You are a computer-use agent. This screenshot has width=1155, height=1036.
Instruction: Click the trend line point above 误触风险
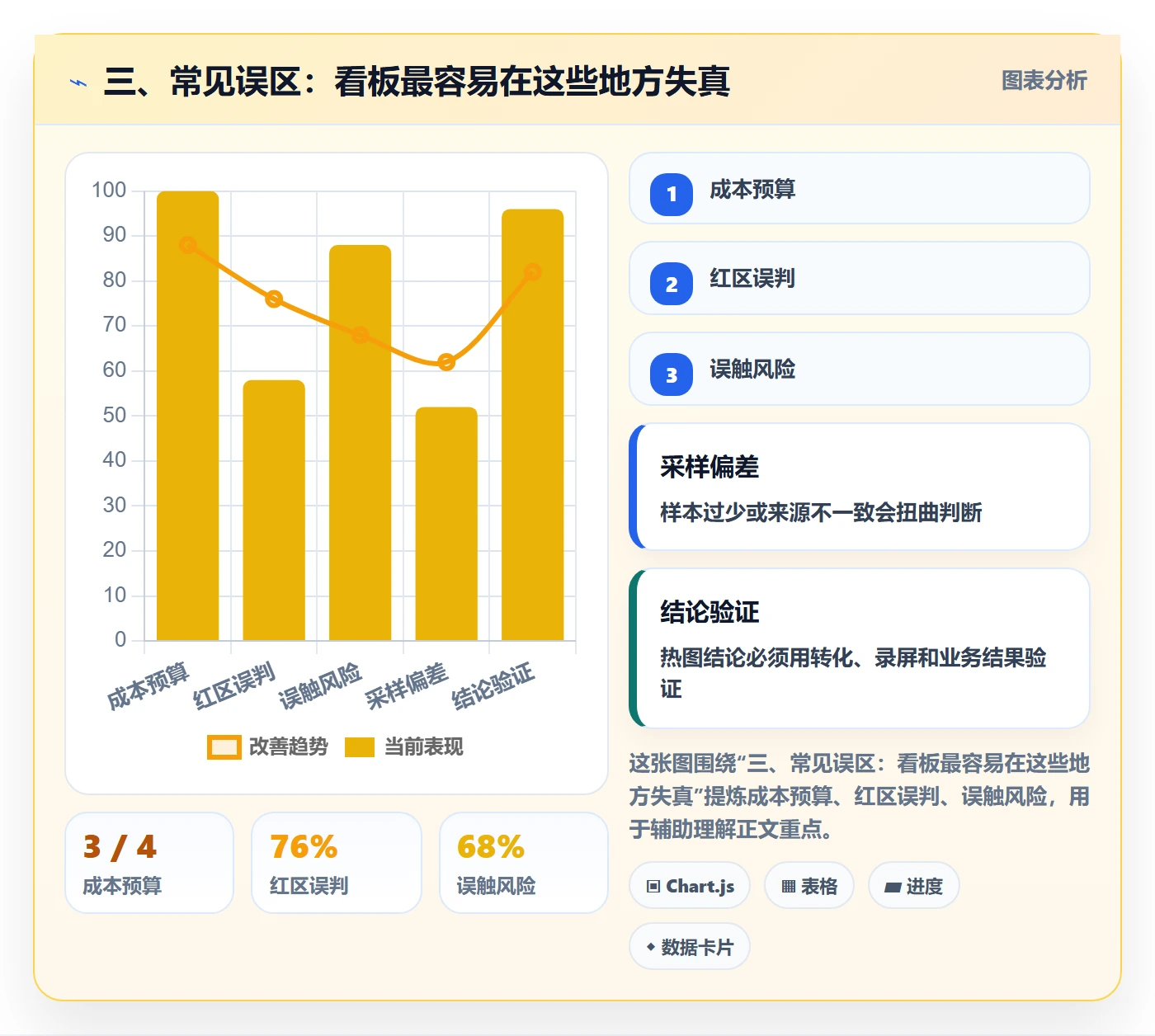coord(361,335)
